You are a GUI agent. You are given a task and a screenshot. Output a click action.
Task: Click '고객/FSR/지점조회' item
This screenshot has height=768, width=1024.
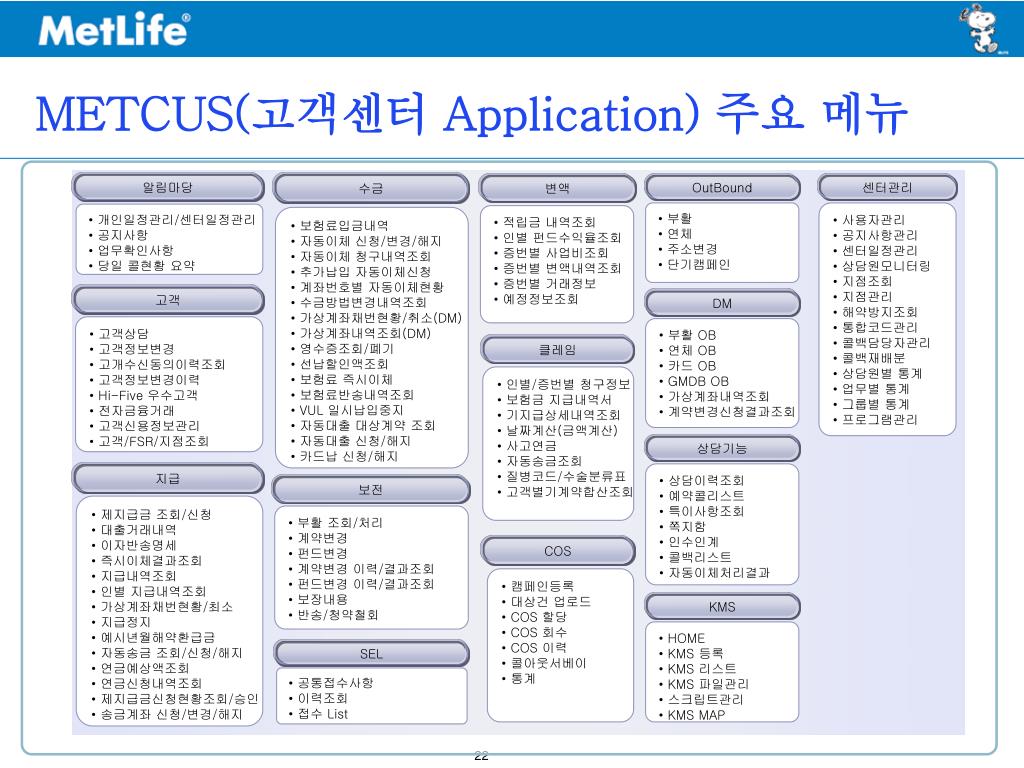click(153, 441)
